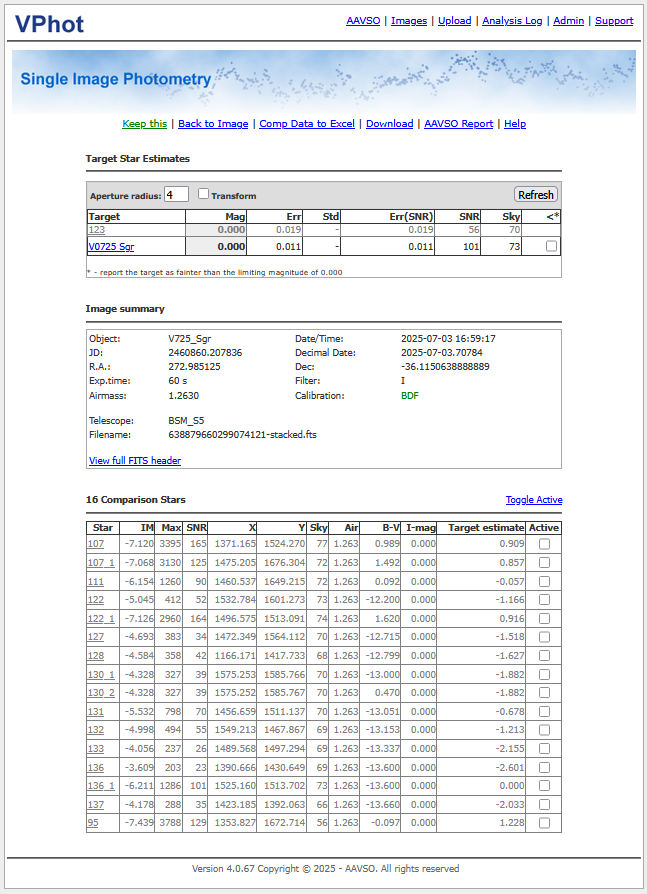This screenshot has width=647, height=894.
Task: Activate comparison star 130_1
Action: (x=544, y=674)
